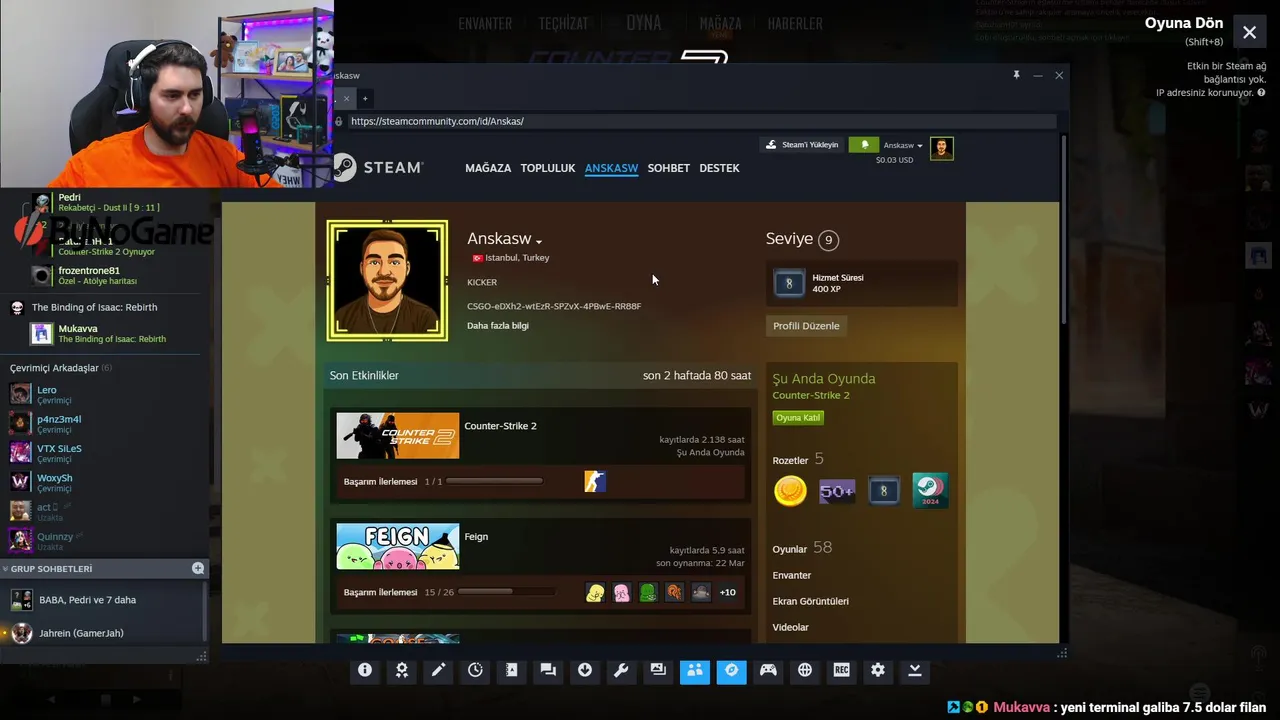Open the notes pencil icon
1280x720 pixels.
438,670
